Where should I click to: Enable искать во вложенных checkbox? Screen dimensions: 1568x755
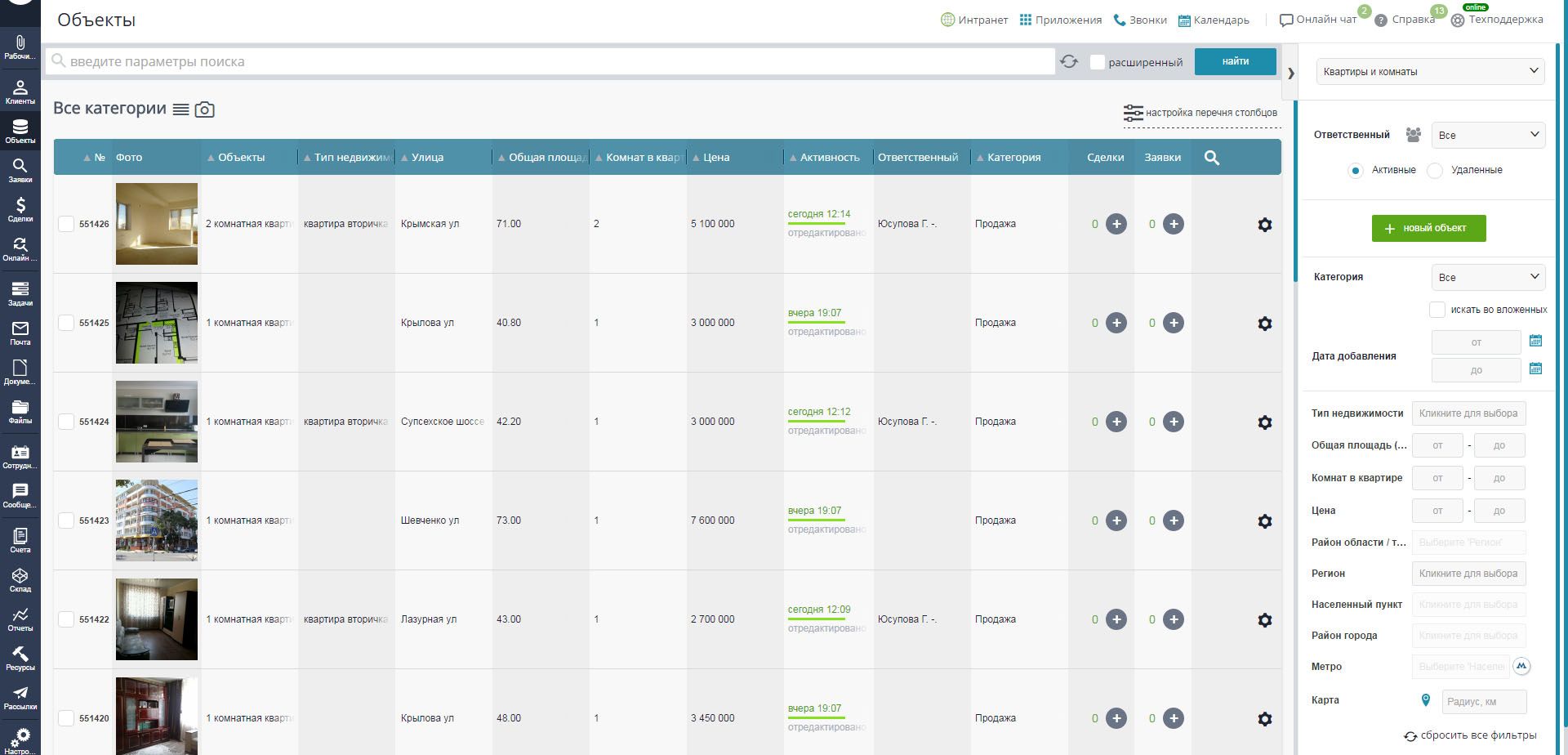pos(1437,310)
